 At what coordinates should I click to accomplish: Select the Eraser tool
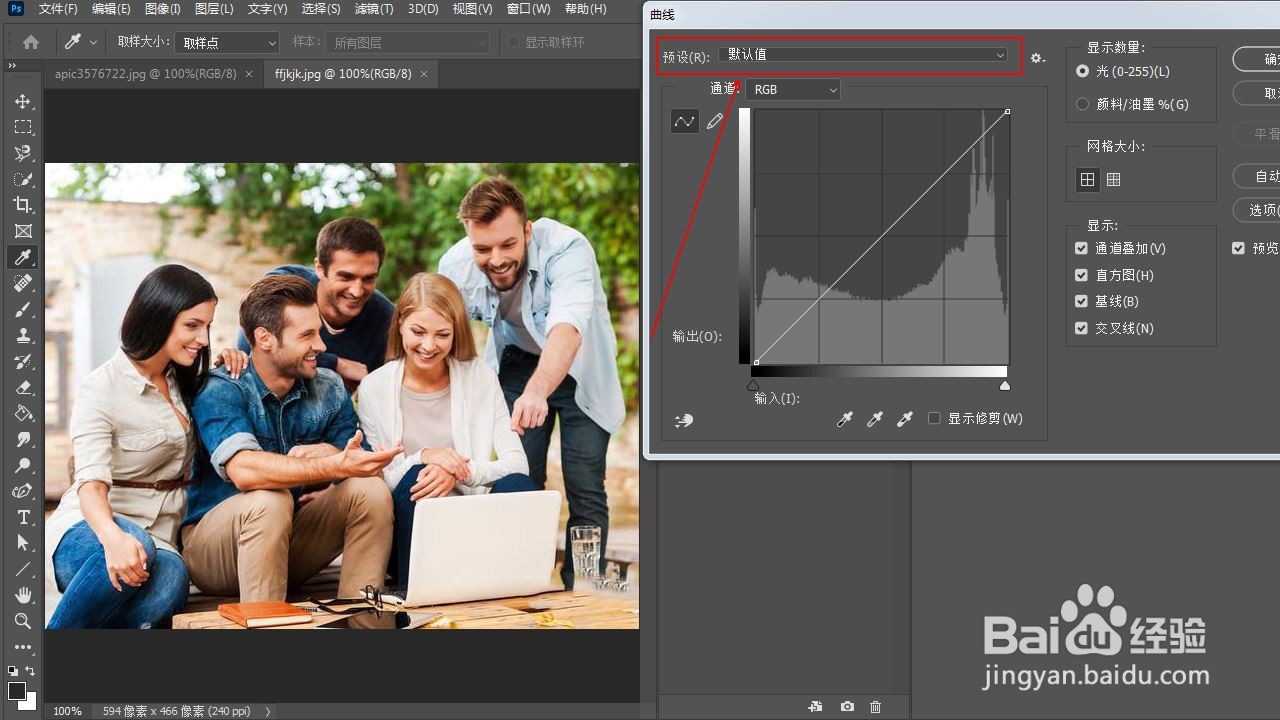pyautogui.click(x=22, y=387)
